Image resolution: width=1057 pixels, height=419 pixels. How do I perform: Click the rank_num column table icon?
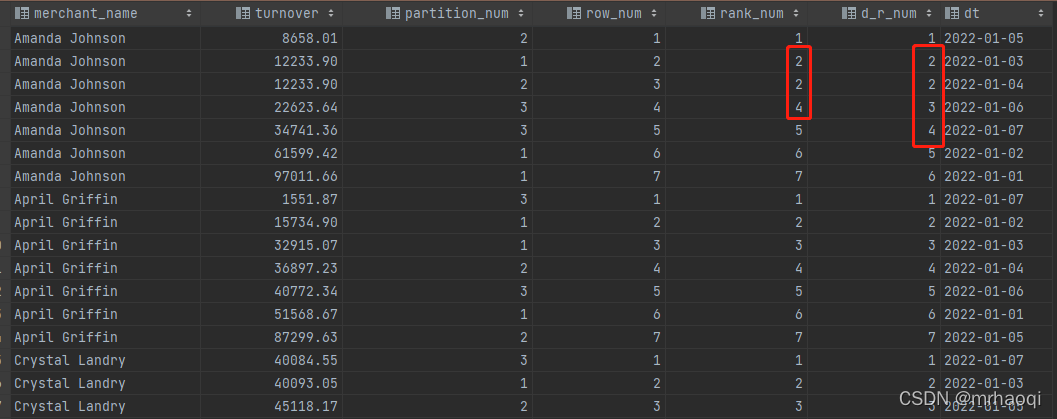(708, 13)
